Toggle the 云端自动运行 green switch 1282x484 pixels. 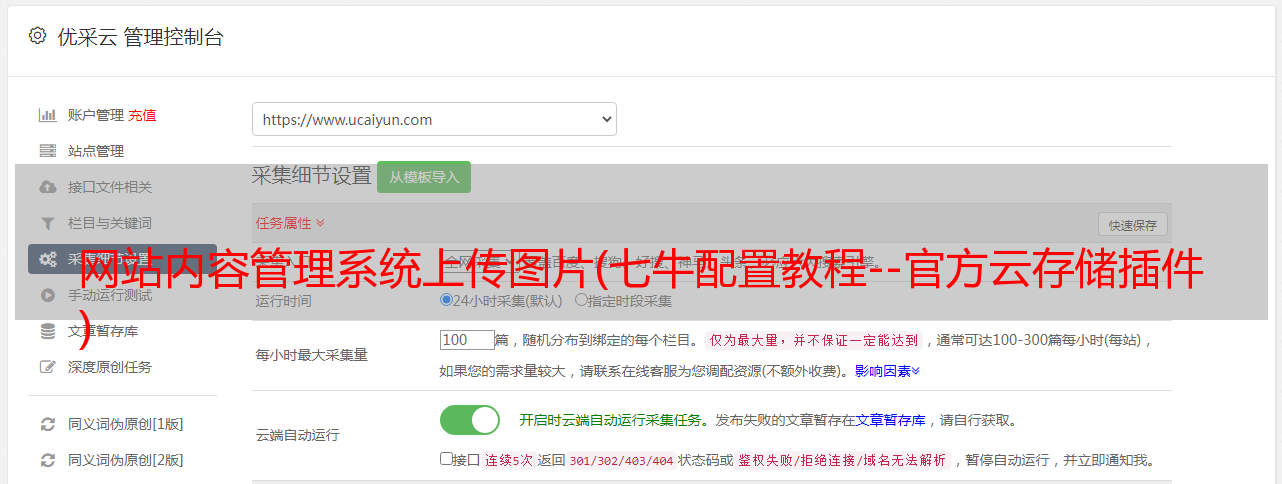(x=470, y=420)
